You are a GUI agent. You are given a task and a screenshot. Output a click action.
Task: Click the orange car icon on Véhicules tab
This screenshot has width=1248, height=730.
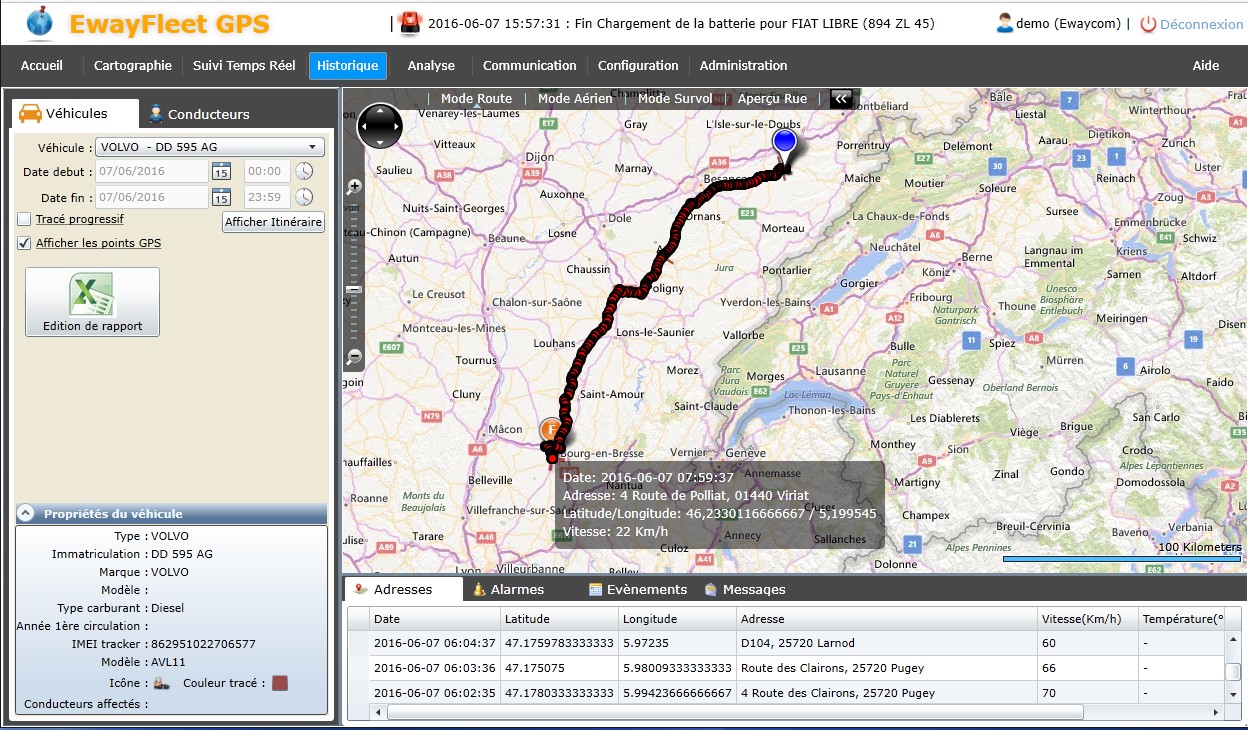click(x=30, y=113)
